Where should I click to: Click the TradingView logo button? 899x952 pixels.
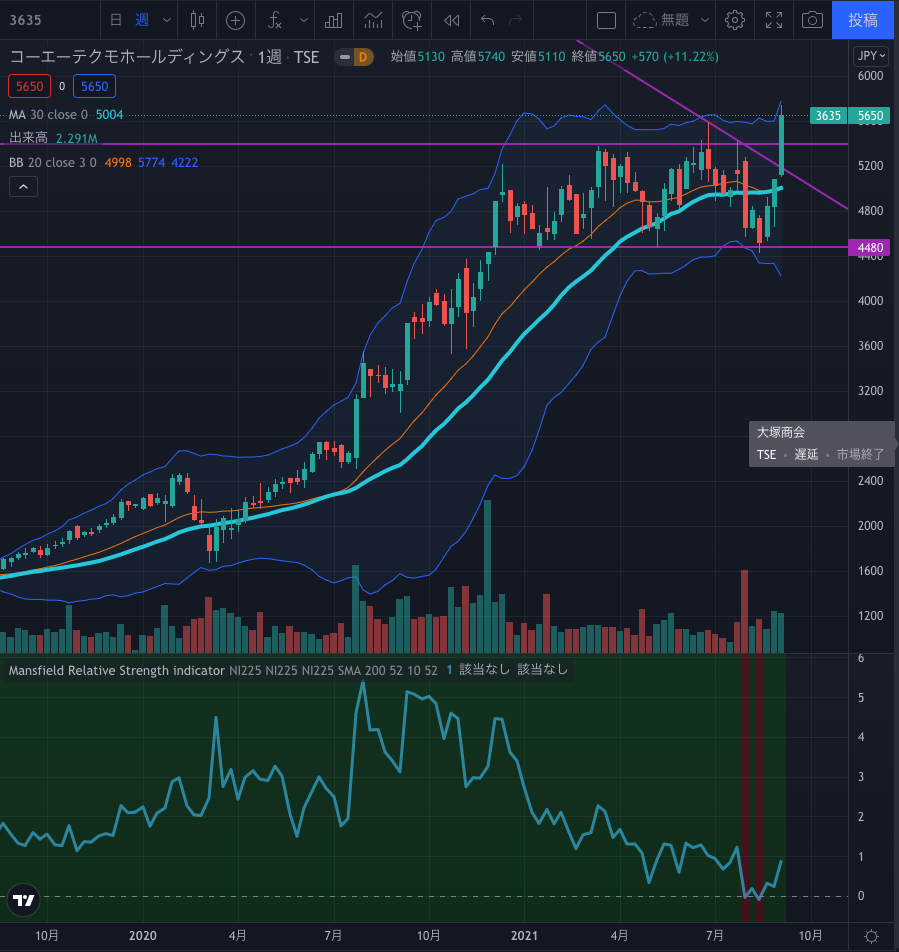coord(24,900)
